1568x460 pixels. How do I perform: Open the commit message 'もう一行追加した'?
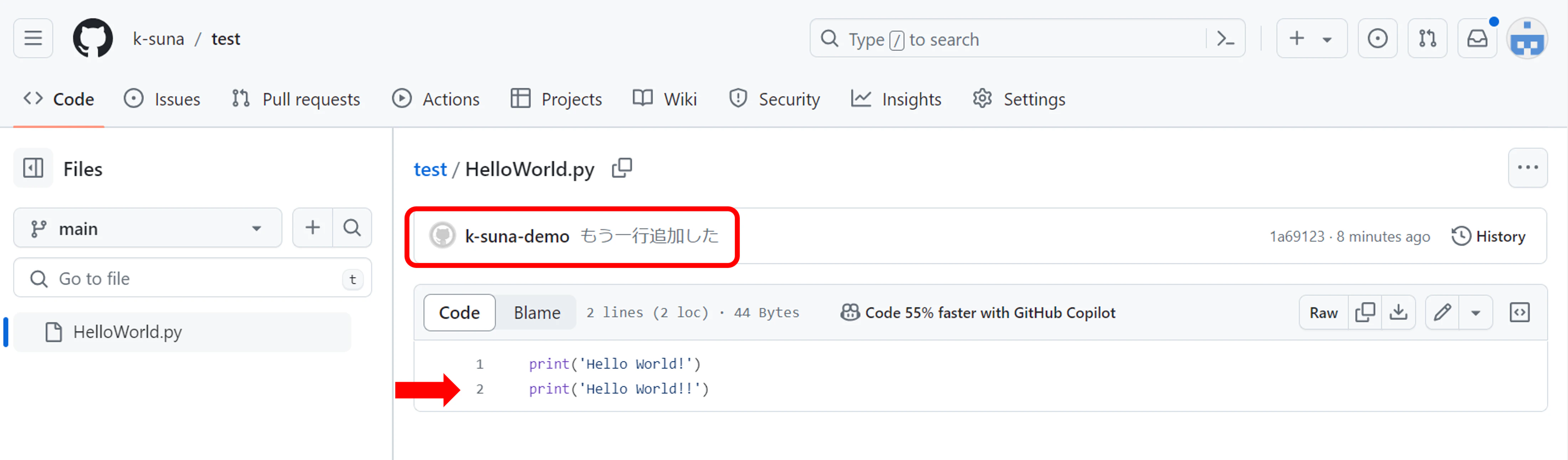[x=650, y=236]
